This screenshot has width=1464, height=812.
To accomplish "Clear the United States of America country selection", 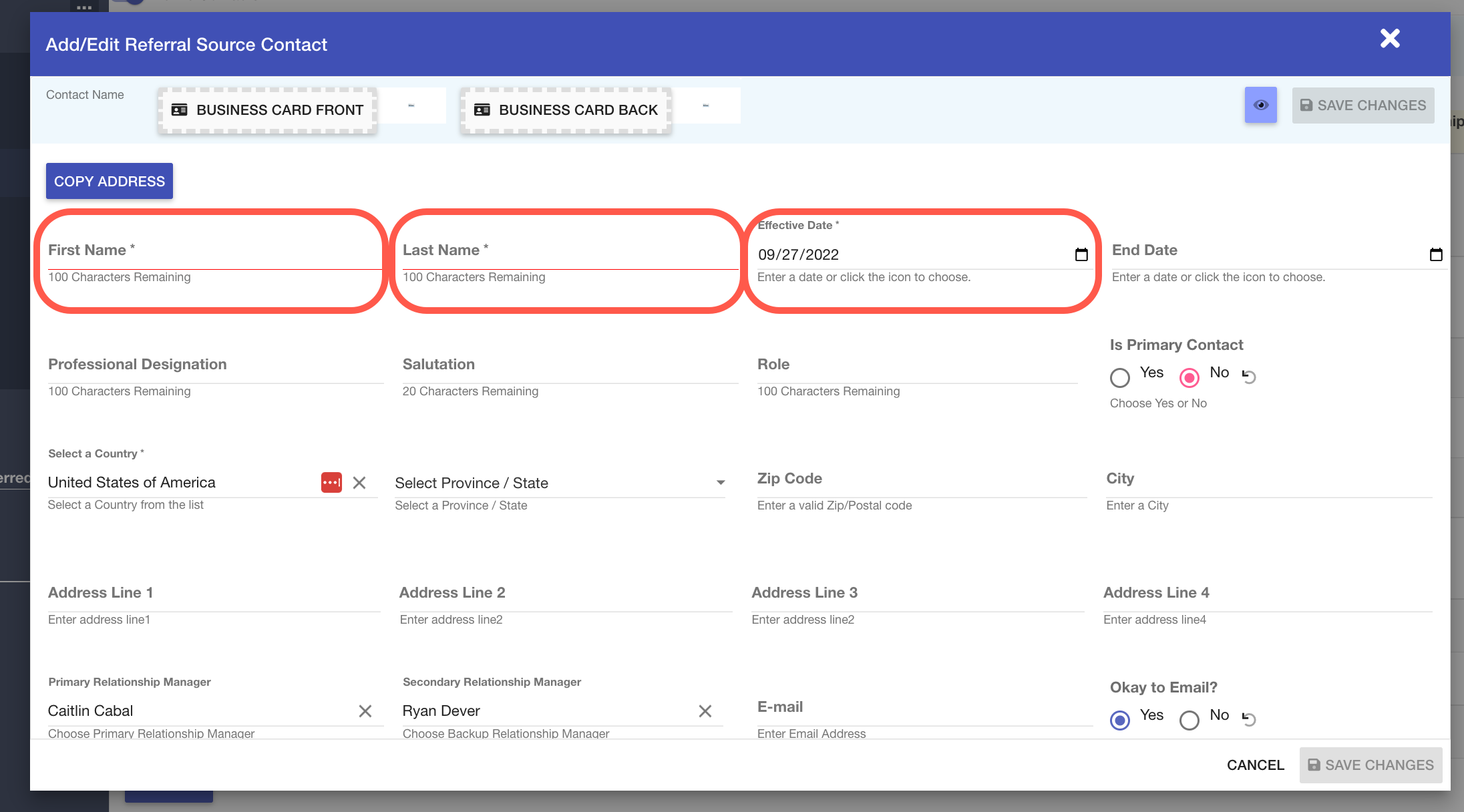I will tap(359, 482).
